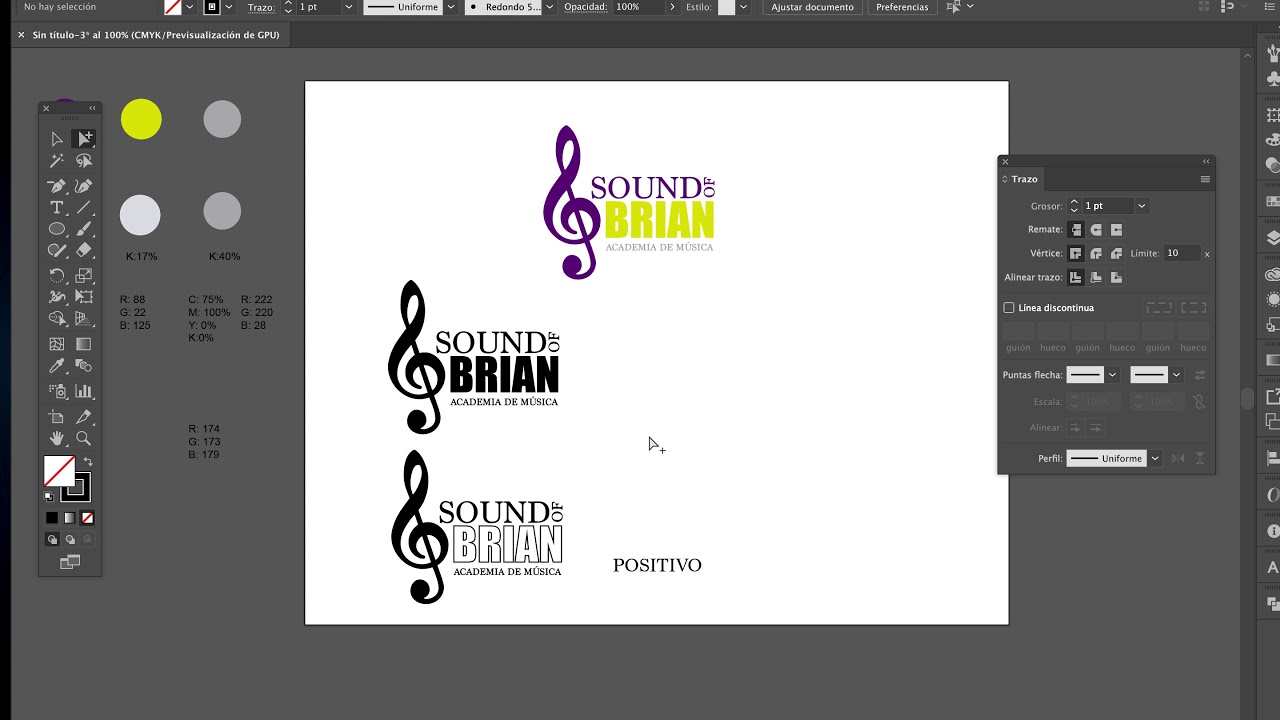Select the Blend tool
The width and height of the screenshot is (1280, 720).
pos(84,367)
